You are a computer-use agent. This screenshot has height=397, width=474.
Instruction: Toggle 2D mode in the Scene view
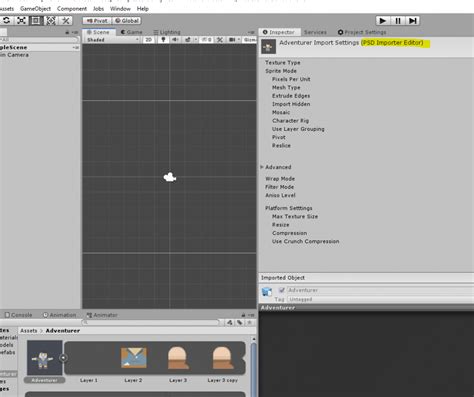click(149, 40)
